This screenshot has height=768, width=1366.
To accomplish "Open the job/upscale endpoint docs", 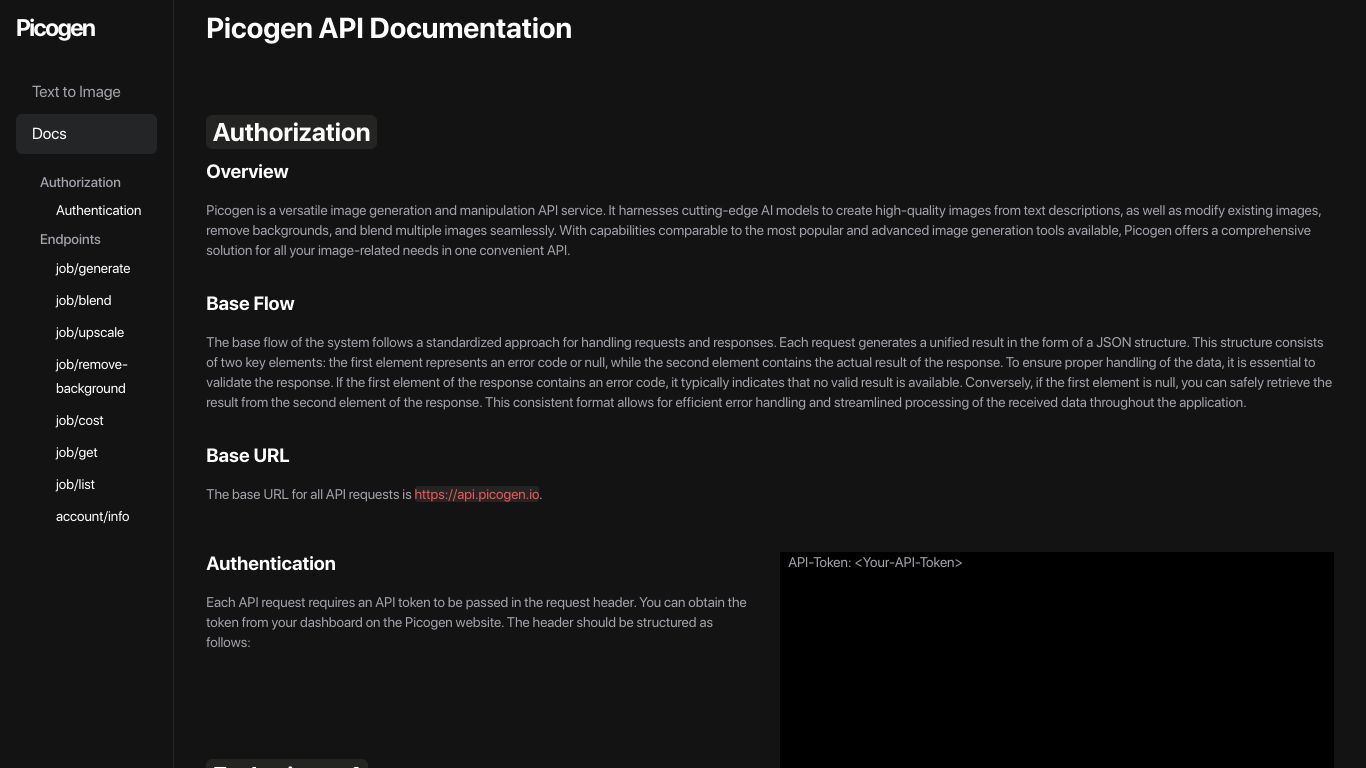I will (x=90, y=332).
